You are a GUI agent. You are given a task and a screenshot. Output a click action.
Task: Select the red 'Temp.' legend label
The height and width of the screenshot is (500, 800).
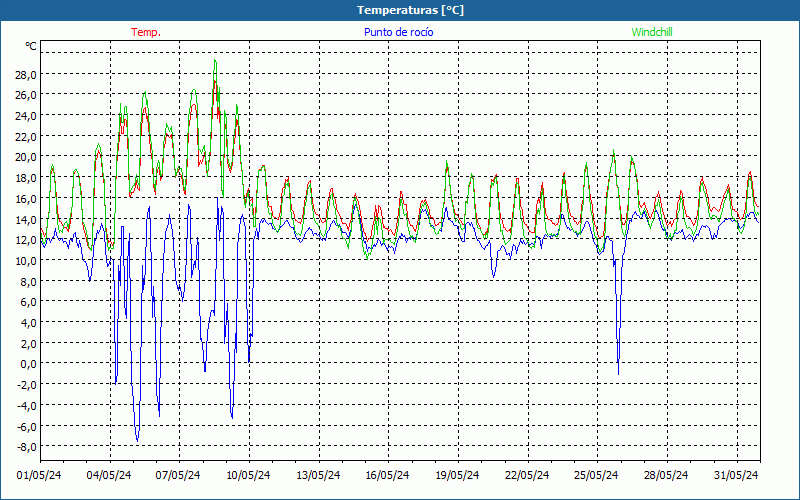pos(146,32)
